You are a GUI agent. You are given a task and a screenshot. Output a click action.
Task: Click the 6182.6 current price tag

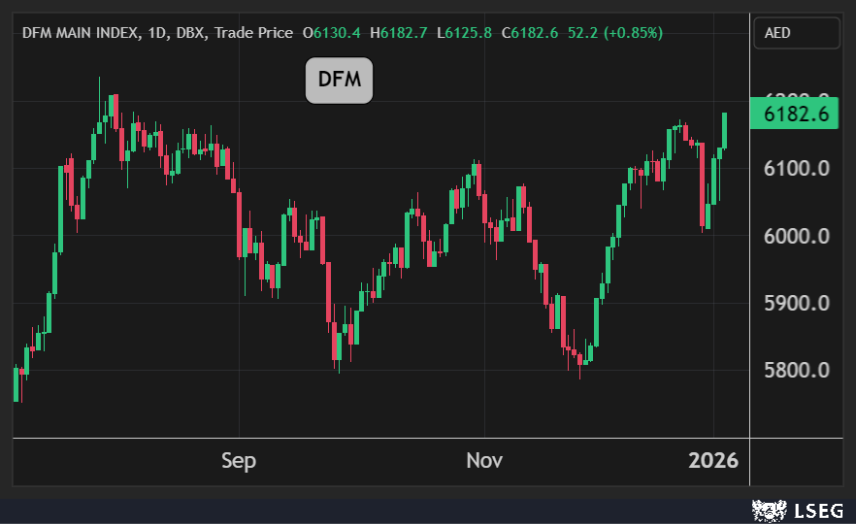(x=795, y=115)
